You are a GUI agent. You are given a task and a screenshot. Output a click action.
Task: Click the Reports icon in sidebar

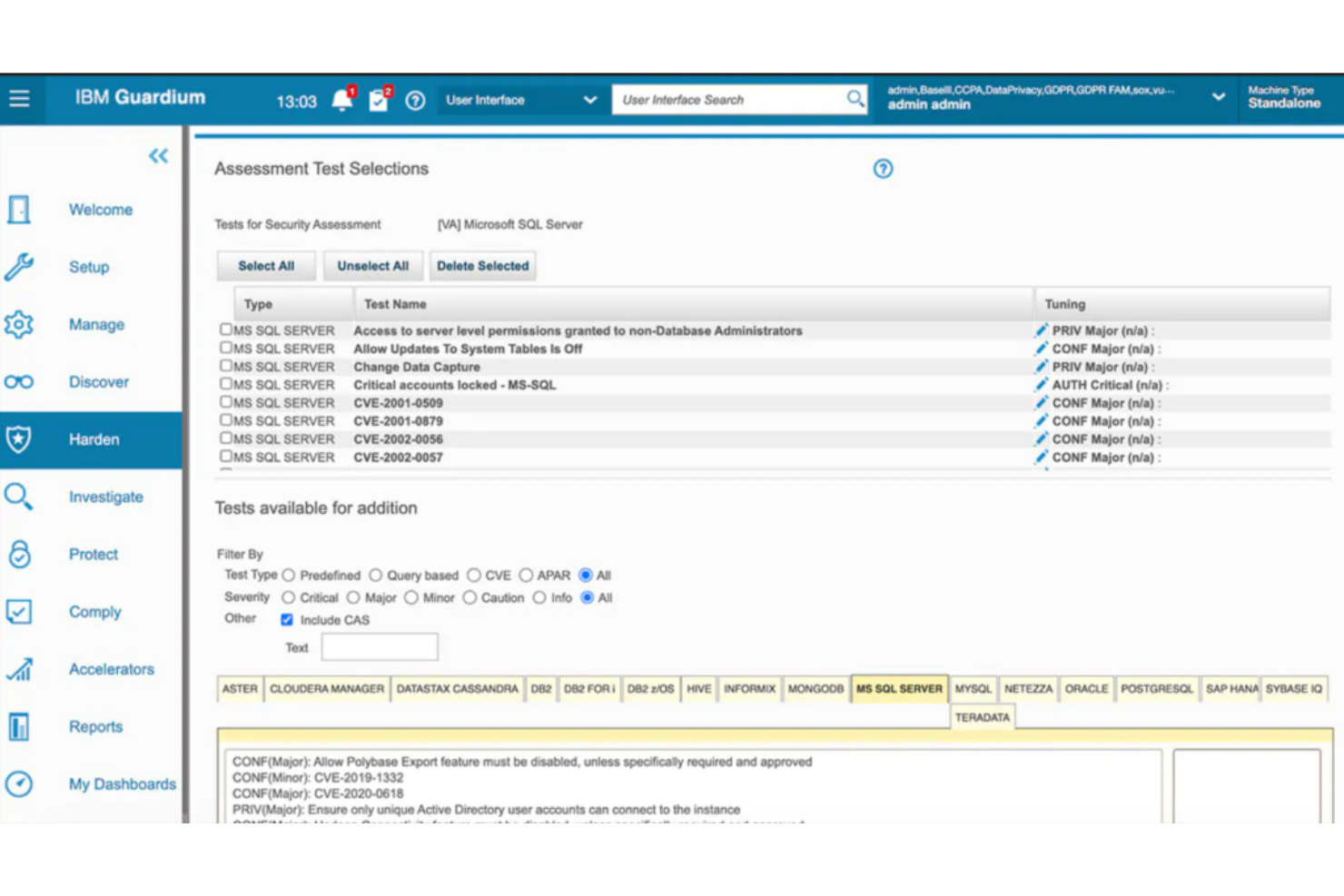(x=19, y=726)
